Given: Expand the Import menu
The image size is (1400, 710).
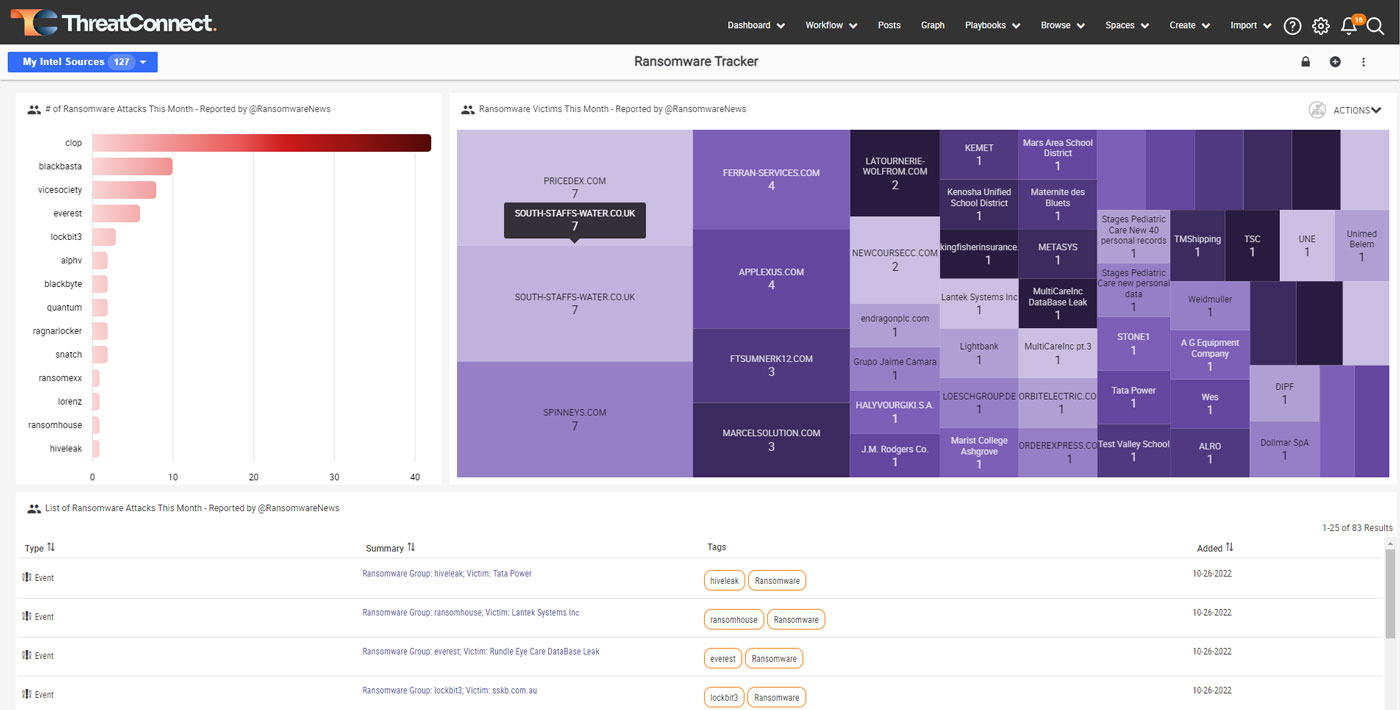Looking at the screenshot, I should click(1251, 26).
